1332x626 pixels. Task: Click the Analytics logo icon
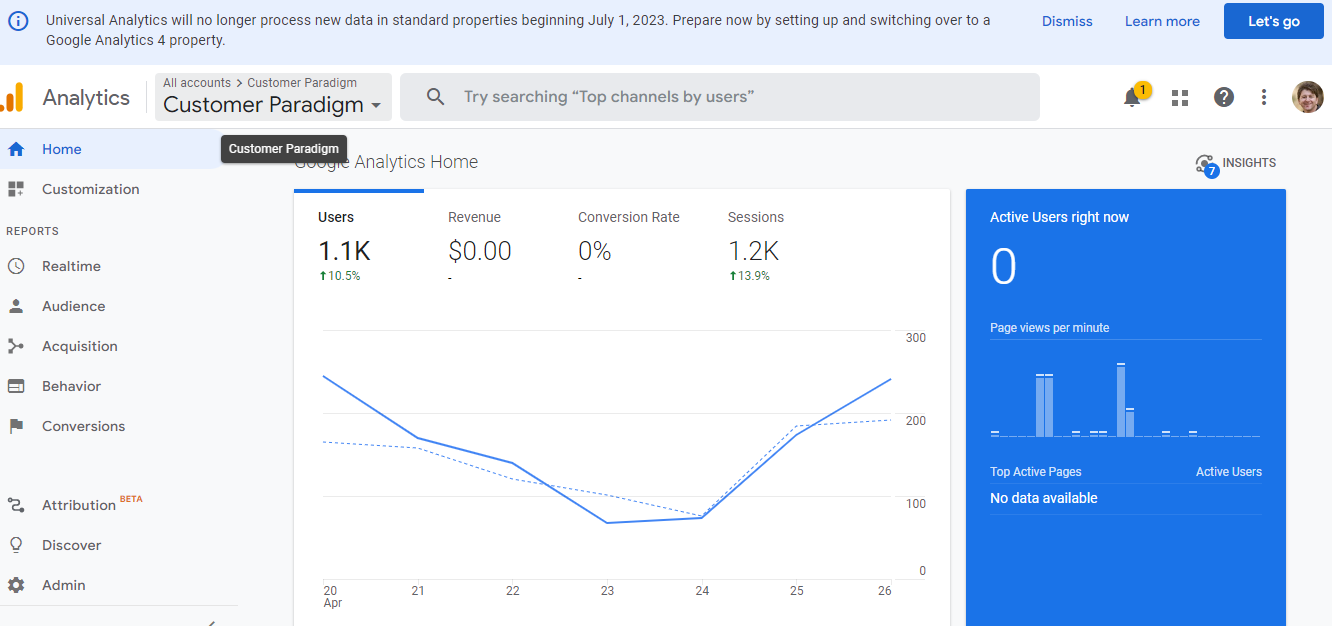pyautogui.click(x=16, y=96)
